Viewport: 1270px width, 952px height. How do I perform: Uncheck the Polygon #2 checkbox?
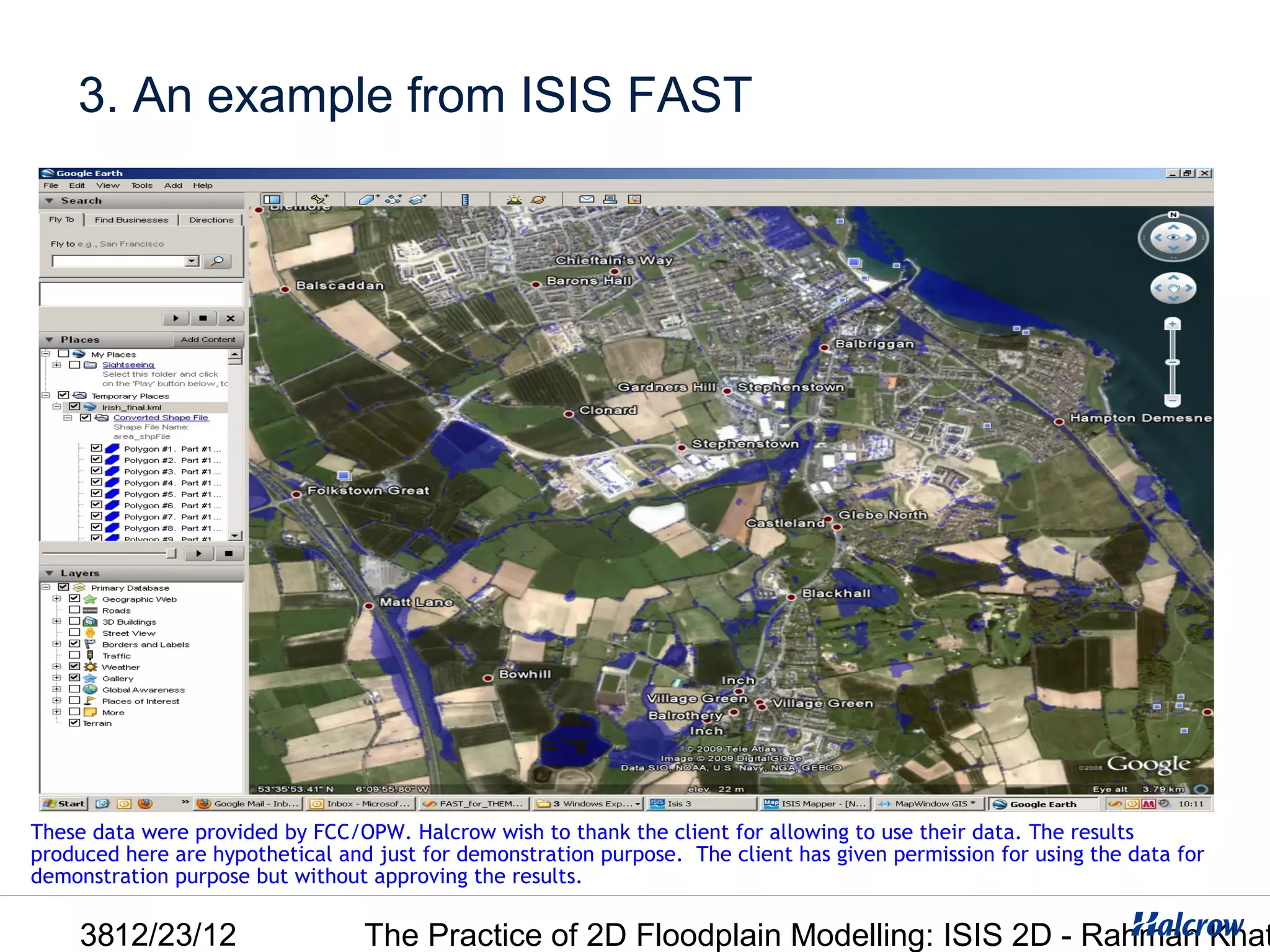click(x=96, y=460)
